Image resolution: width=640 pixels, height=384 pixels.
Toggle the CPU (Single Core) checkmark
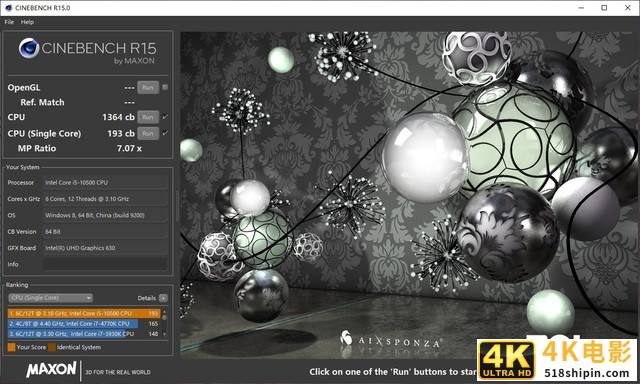(165, 133)
